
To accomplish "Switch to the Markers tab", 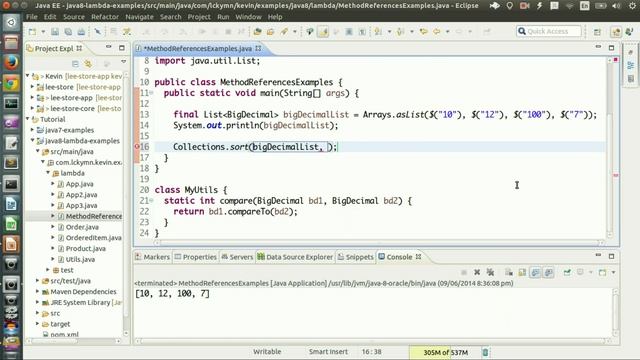I will 152,257.
